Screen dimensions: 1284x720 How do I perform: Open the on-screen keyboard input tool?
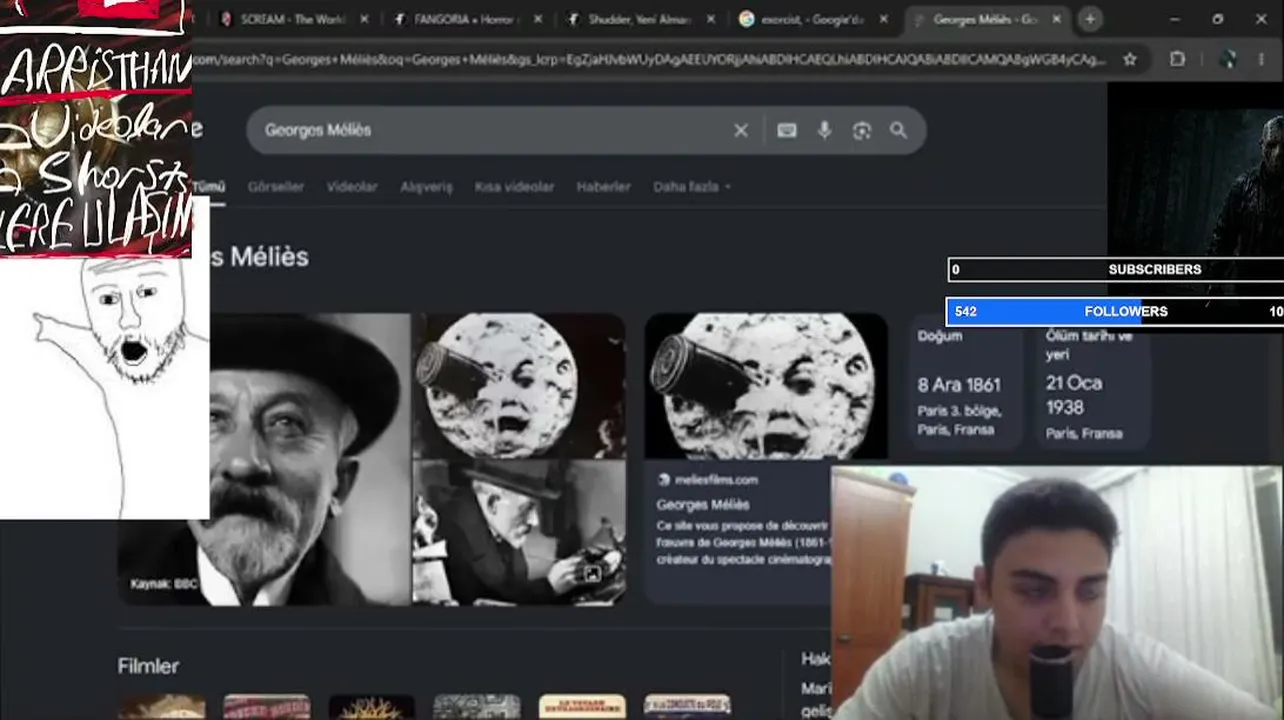(787, 130)
